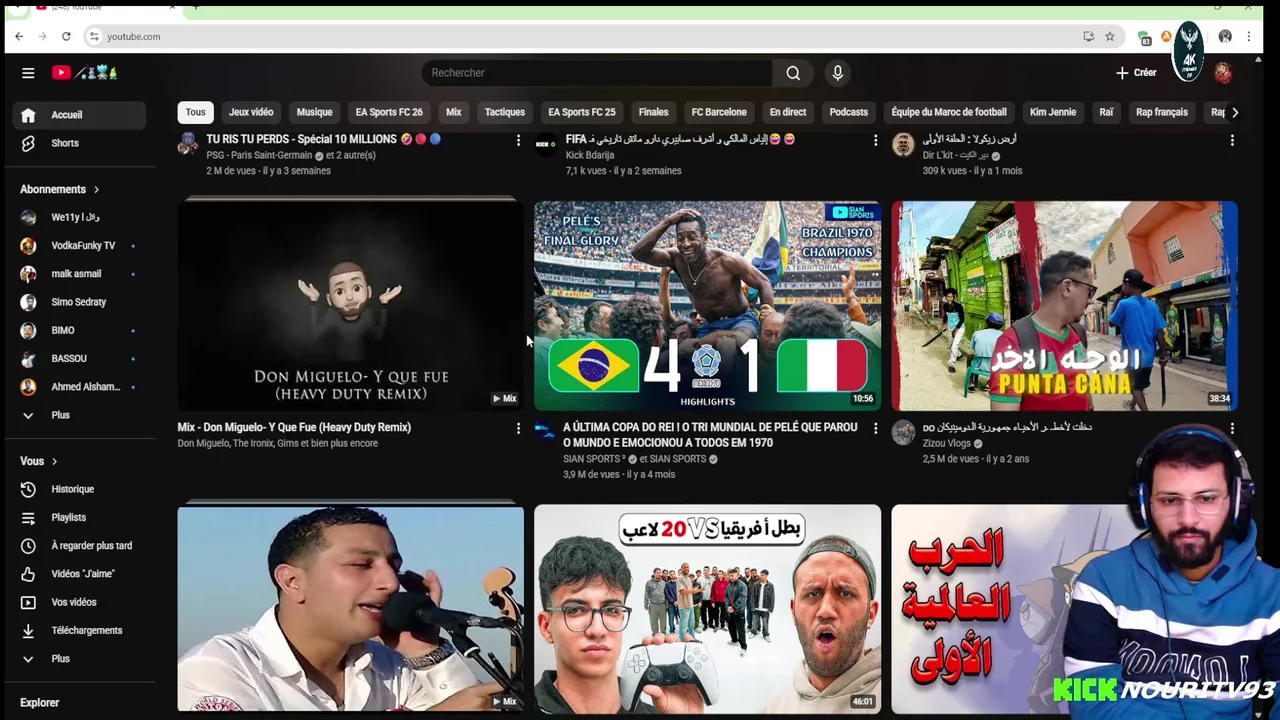
Task: Open options for Pelé 1970 video
Action: coord(875,428)
